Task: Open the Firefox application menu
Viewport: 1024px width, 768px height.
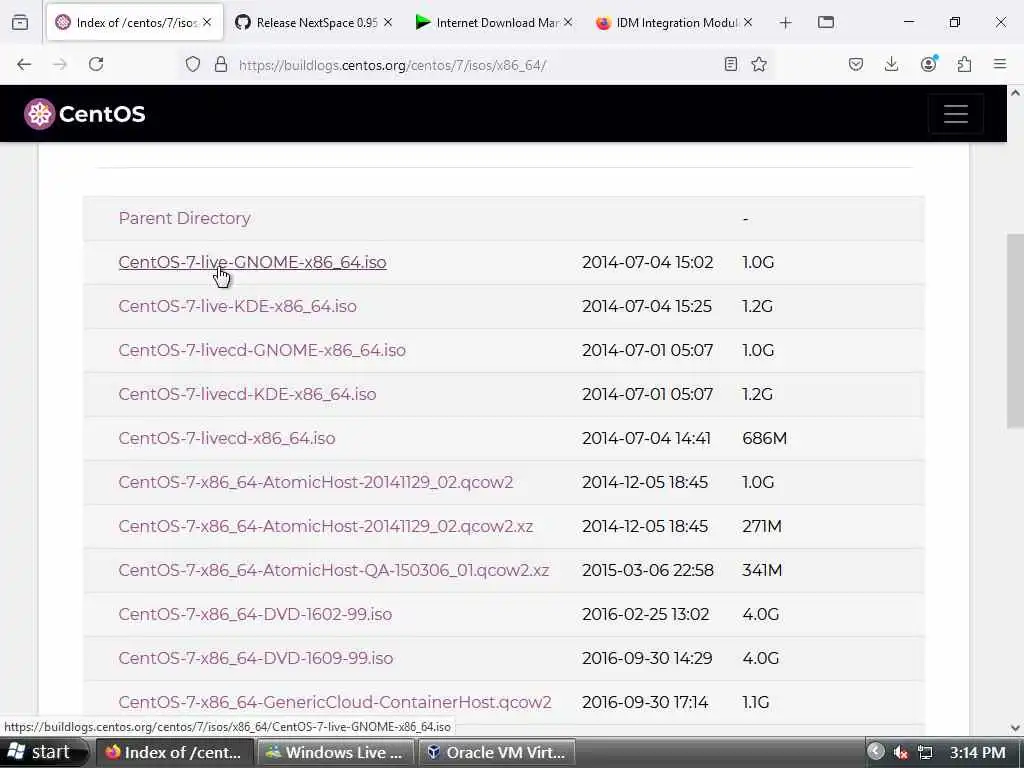Action: point(1000,64)
